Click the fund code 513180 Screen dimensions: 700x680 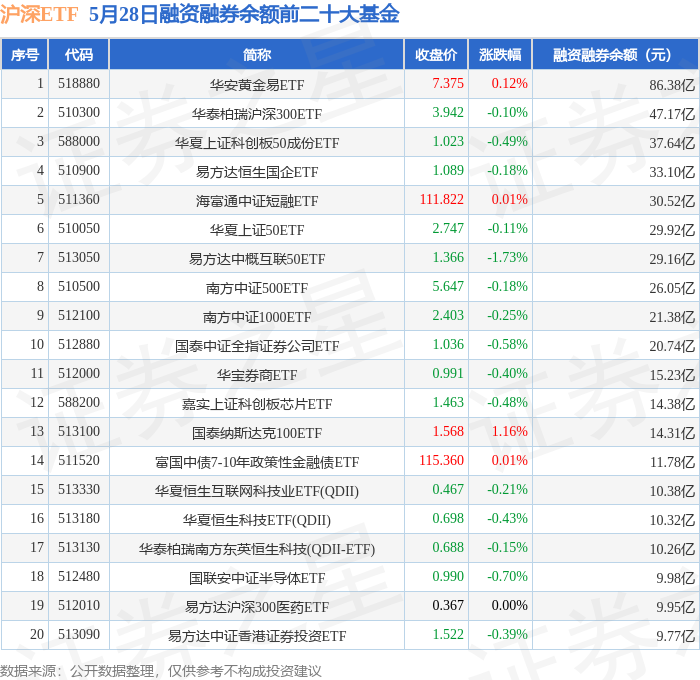79,519
